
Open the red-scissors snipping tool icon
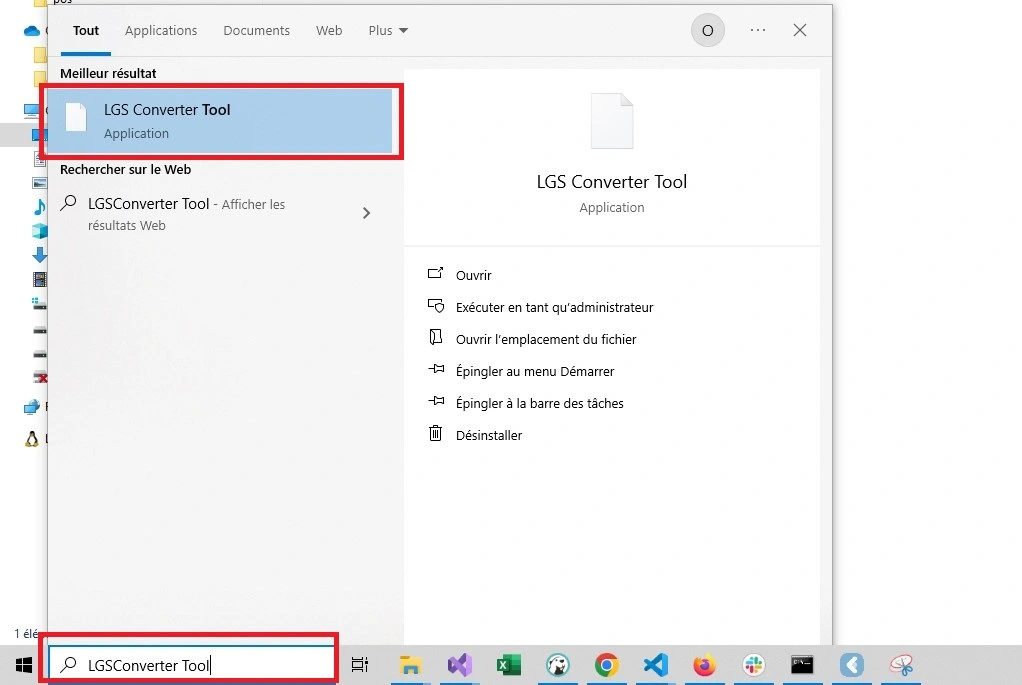click(x=901, y=665)
